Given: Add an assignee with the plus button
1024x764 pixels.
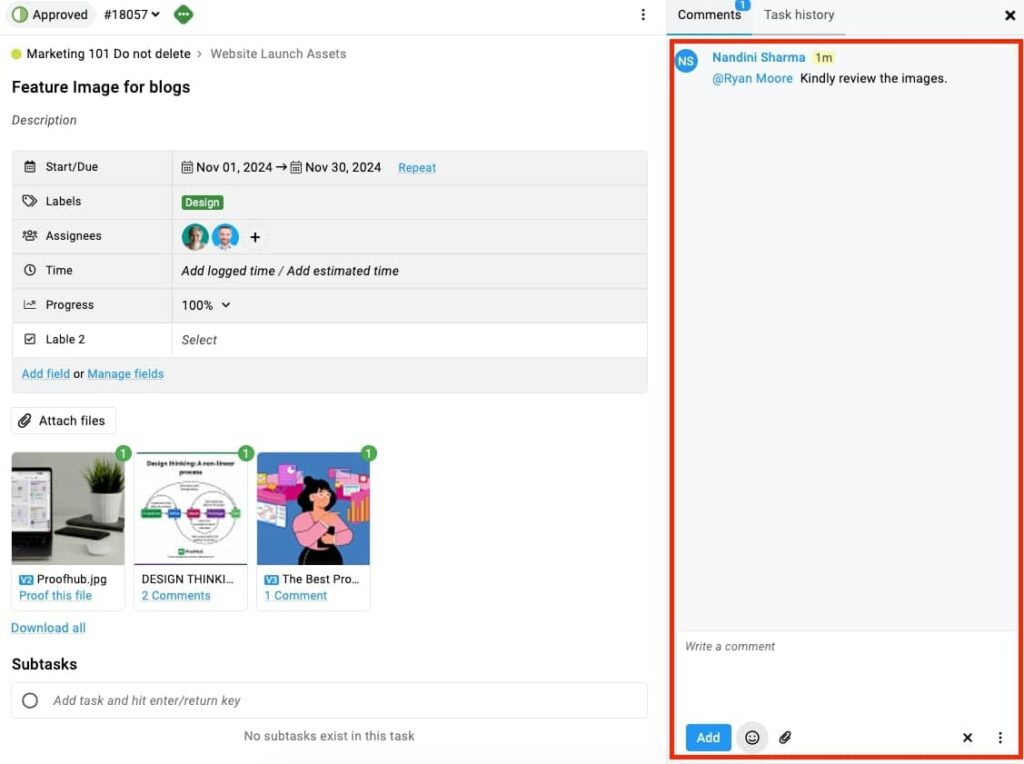Looking at the screenshot, I should [255, 237].
